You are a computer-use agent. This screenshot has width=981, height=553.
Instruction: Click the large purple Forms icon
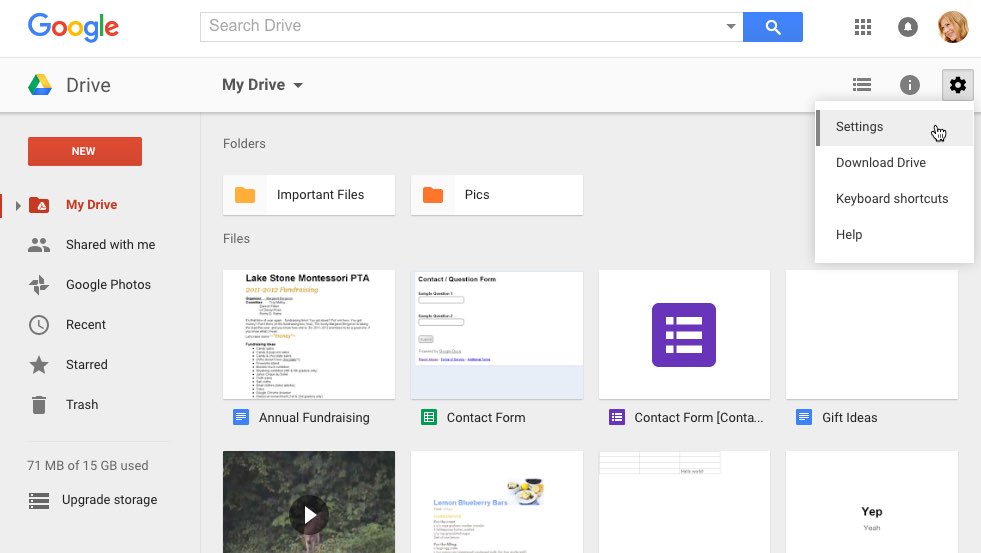tap(684, 335)
